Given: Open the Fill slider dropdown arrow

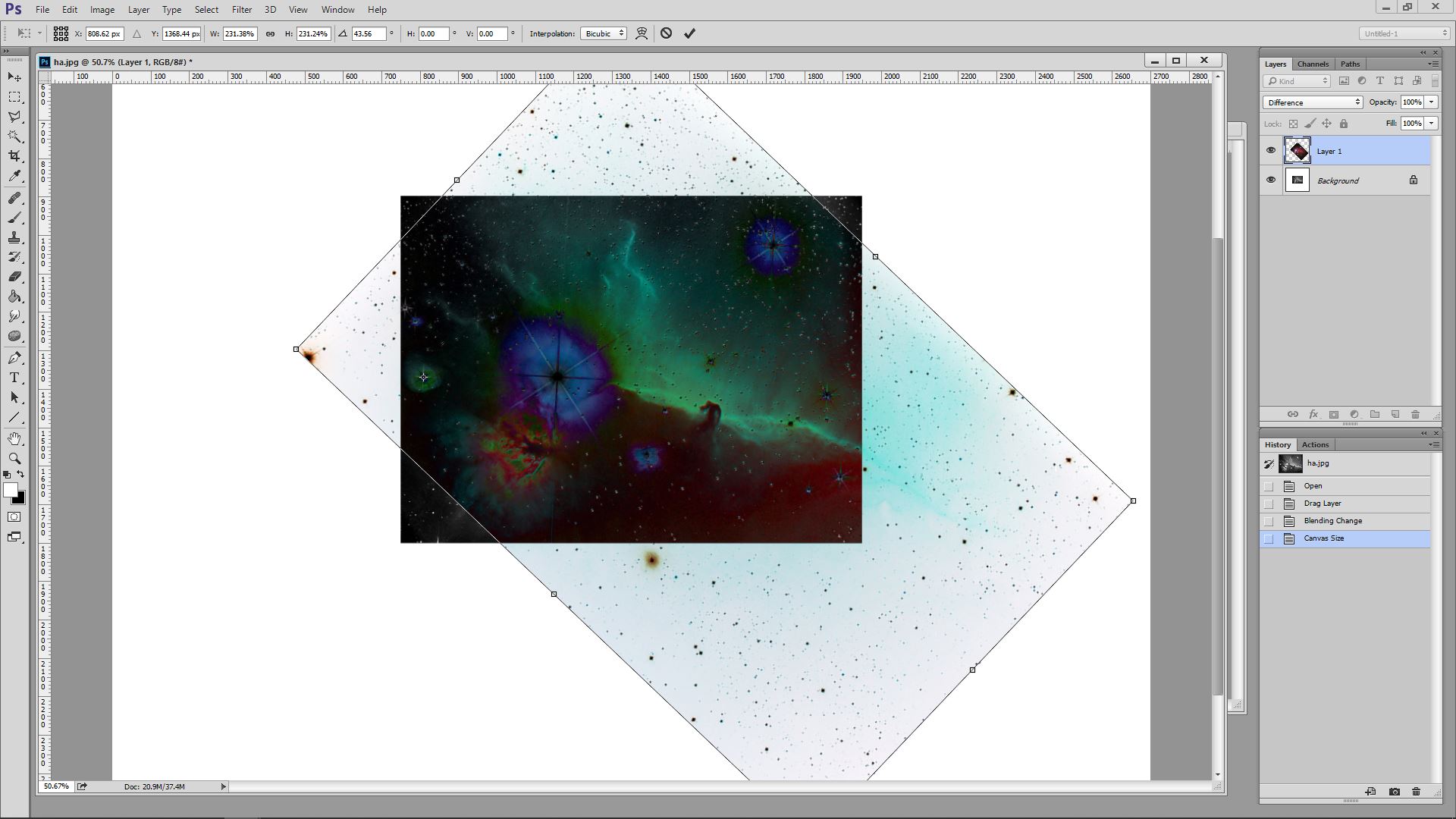Looking at the screenshot, I should pyautogui.click(x=1431, y=123).
